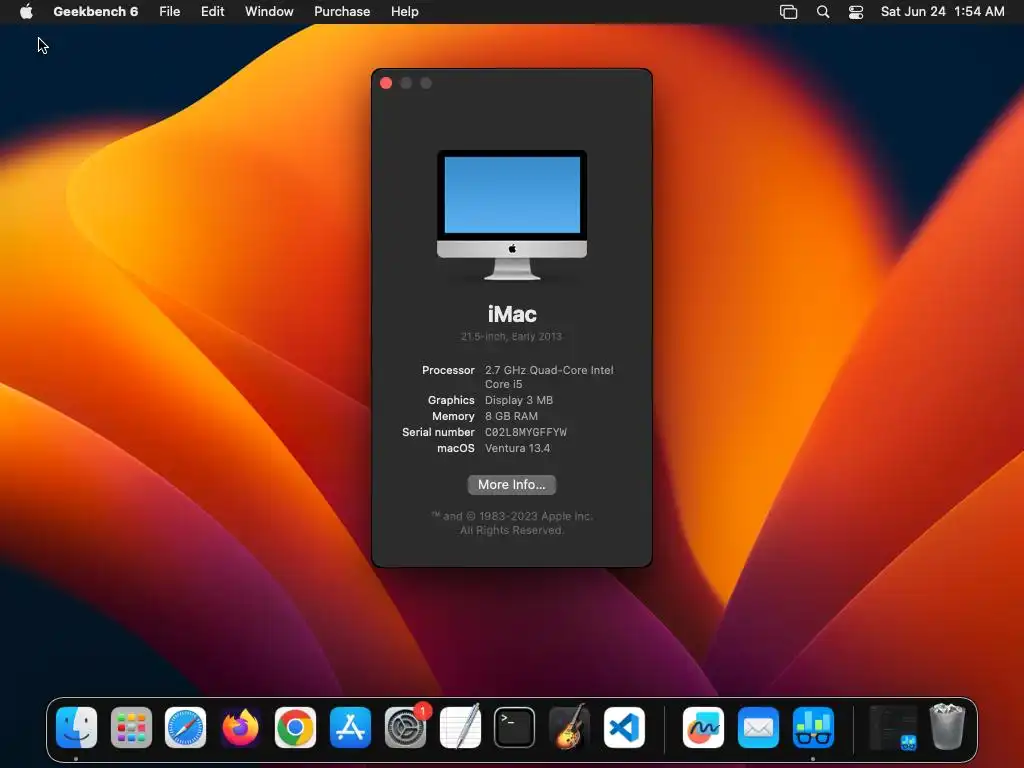Open the App Store from the Dock
Screen dimensions: 1024x768
point(350,728)
